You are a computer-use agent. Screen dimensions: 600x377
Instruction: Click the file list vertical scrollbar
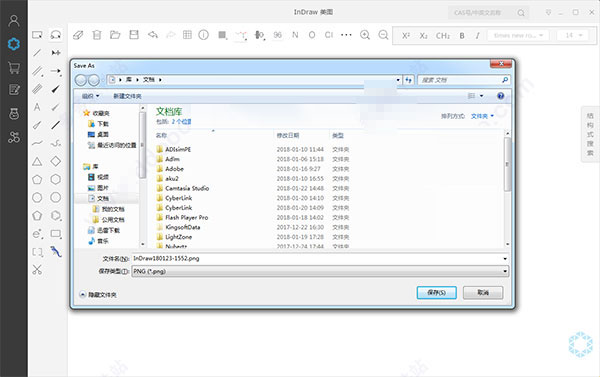(507, 189)
